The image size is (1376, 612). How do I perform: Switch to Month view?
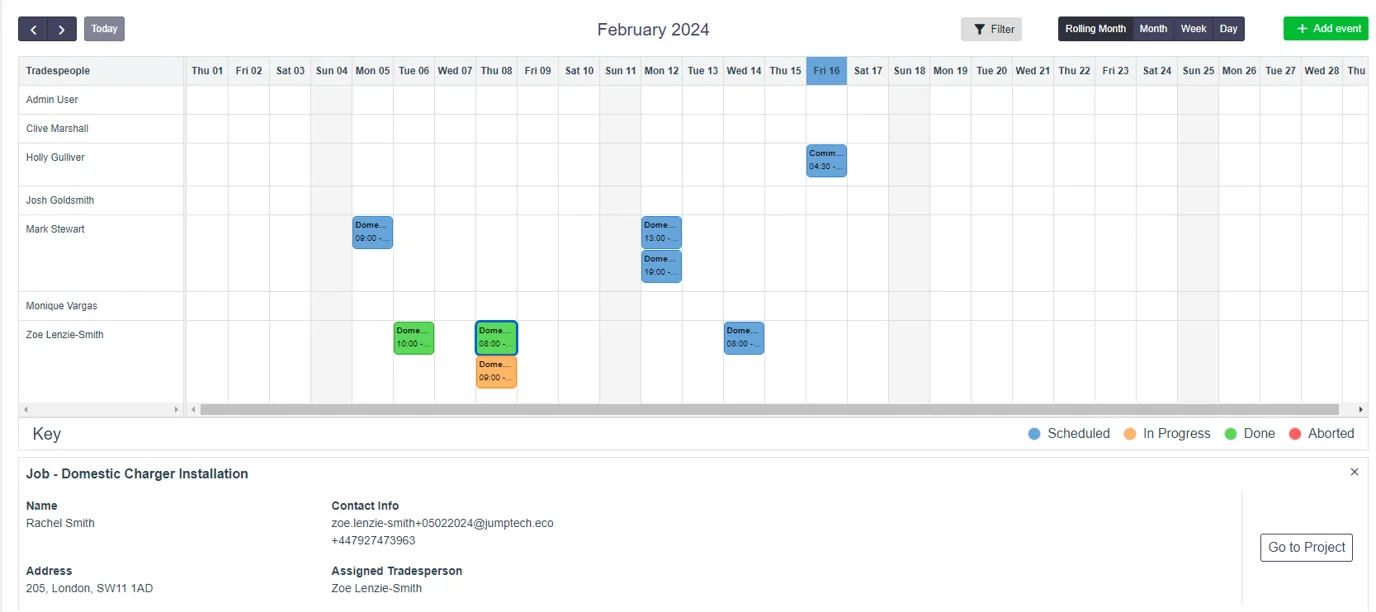pyautogui.click(x=1153, y=29)
